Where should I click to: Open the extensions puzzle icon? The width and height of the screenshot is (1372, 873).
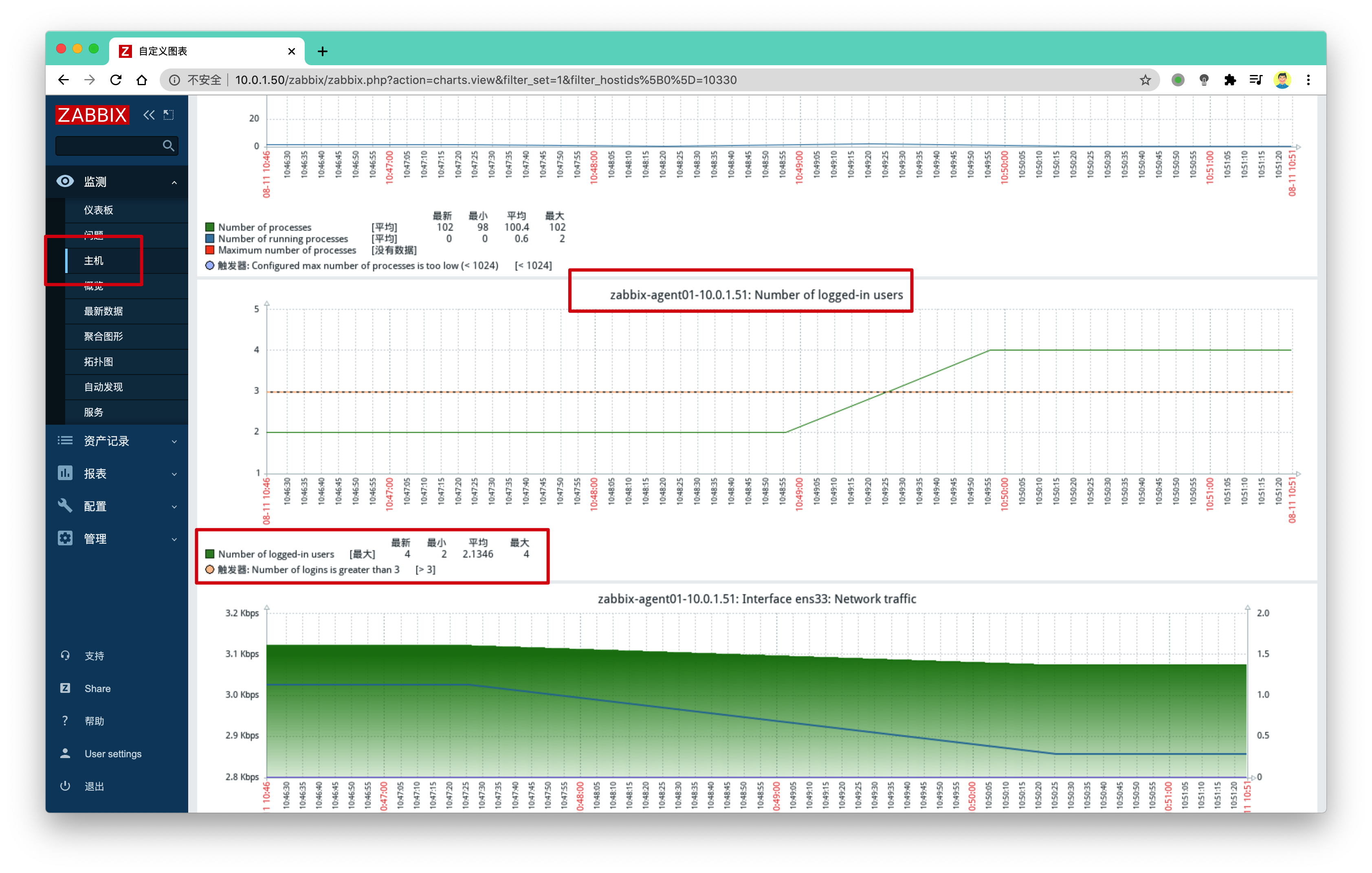pyautogui.click(x=1229, y=80)
